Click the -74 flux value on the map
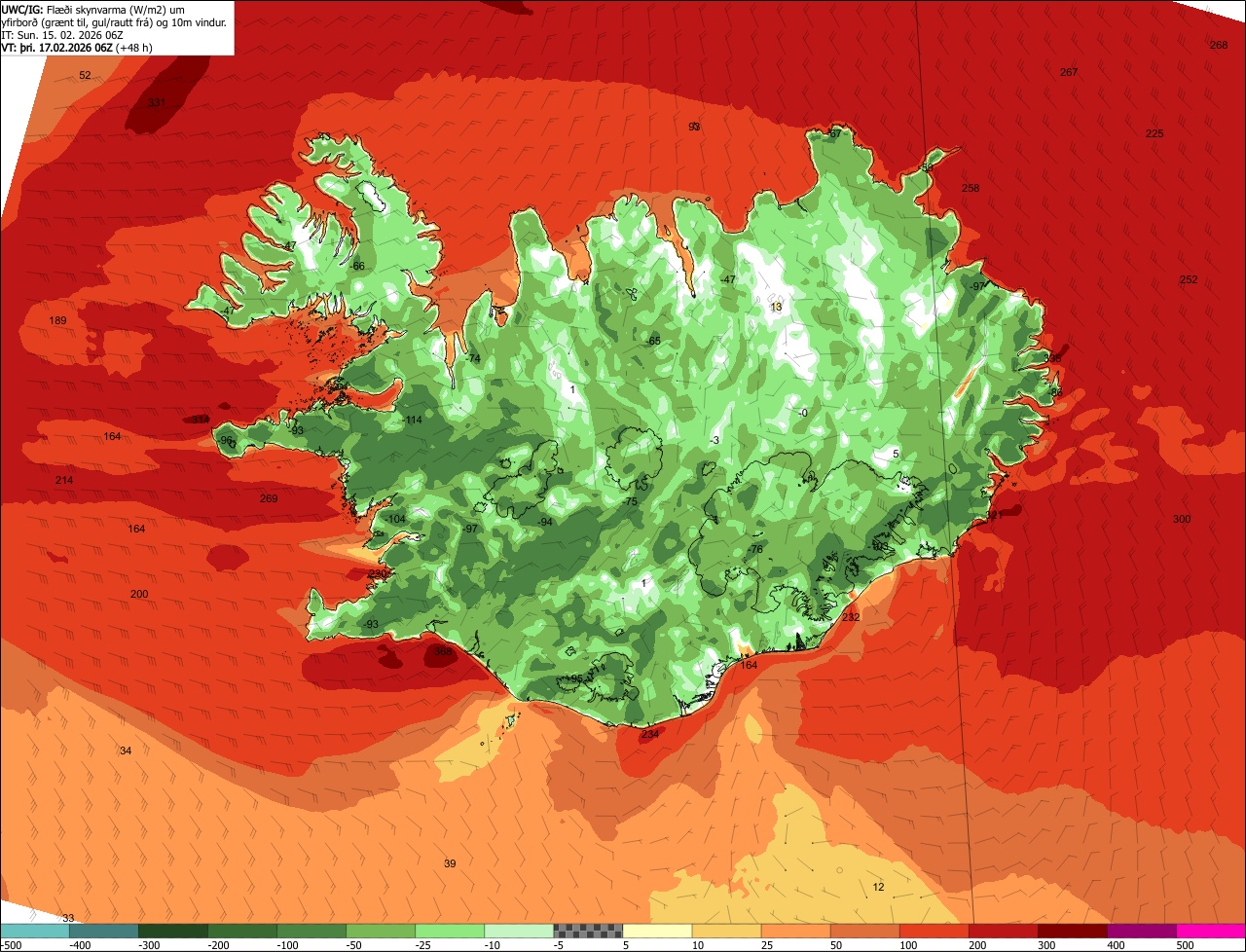1246x952 pixels. (473, 358)
